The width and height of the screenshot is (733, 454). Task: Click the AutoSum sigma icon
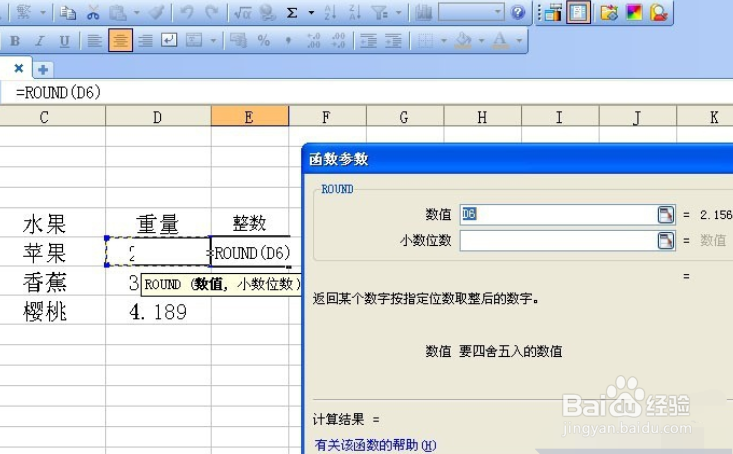[292, 13]
